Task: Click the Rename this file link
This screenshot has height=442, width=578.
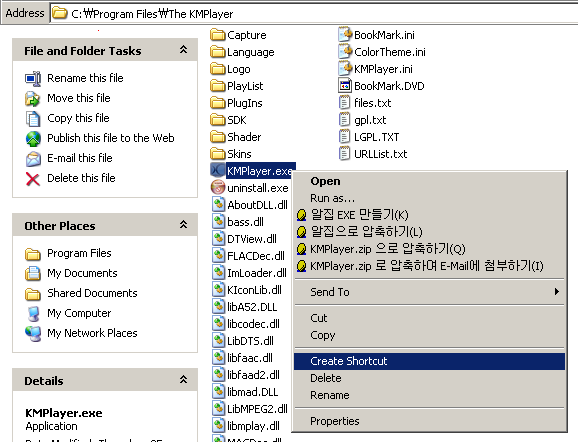Action: coord(85,78)
